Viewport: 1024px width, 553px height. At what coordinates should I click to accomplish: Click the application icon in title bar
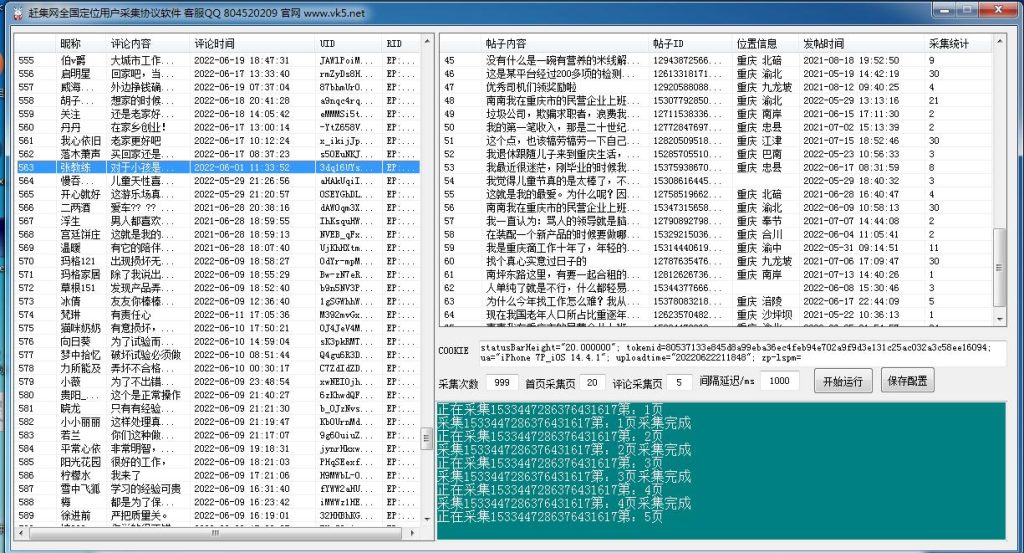pyautogui.click(x=17, y=12)
